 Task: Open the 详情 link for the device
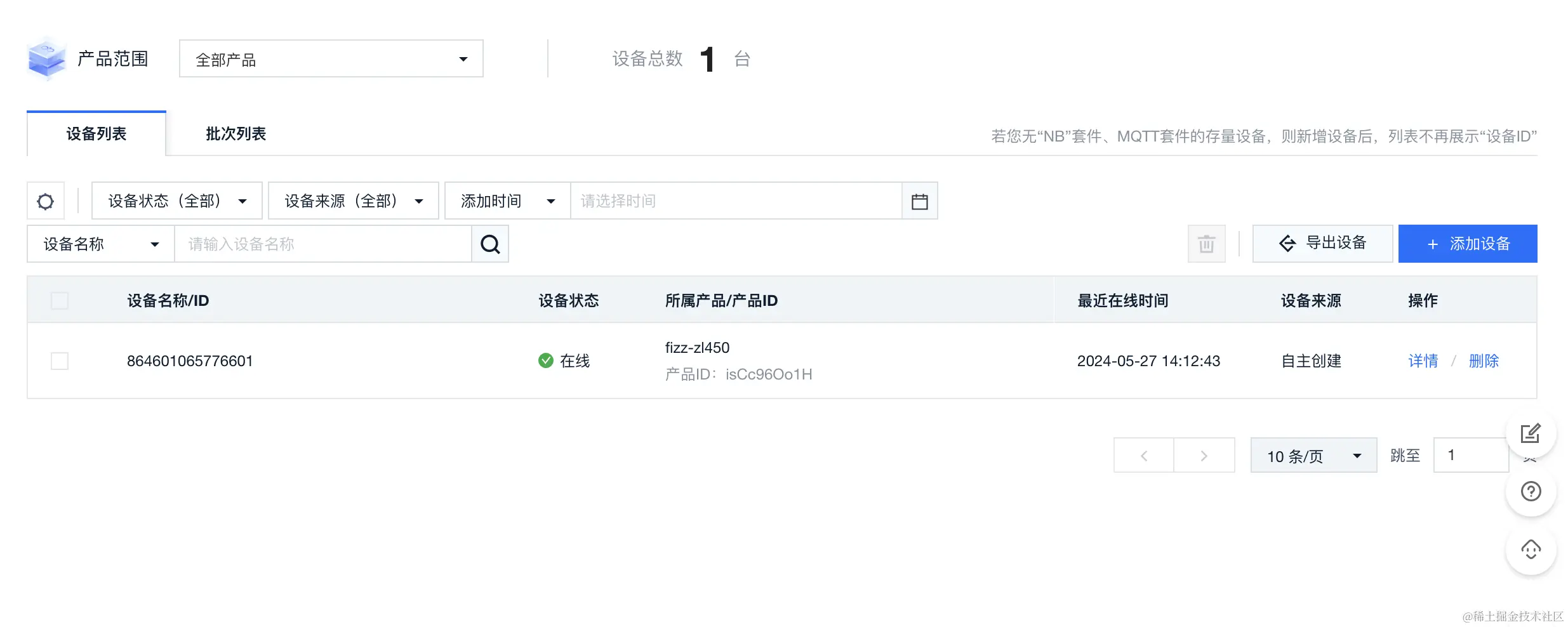(x=1423, y=361)
